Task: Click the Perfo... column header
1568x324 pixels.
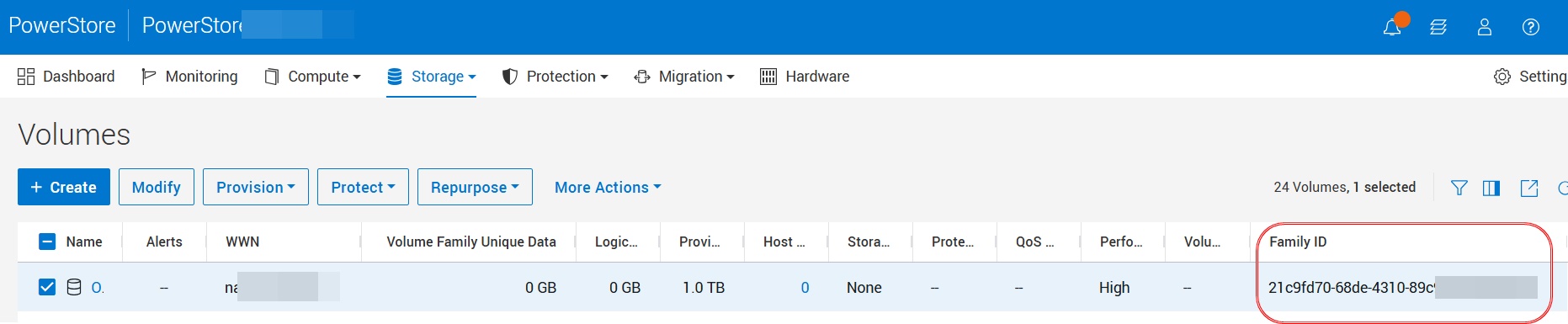Action: pyautogui.click(x=1121, y=242)
